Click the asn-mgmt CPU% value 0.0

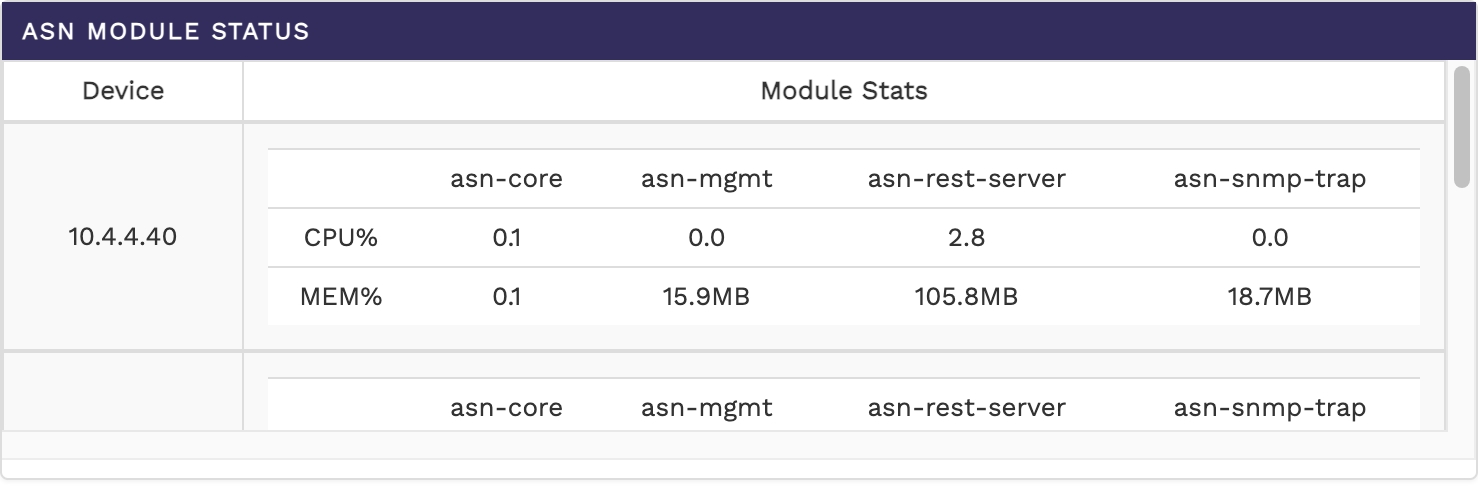707,238
